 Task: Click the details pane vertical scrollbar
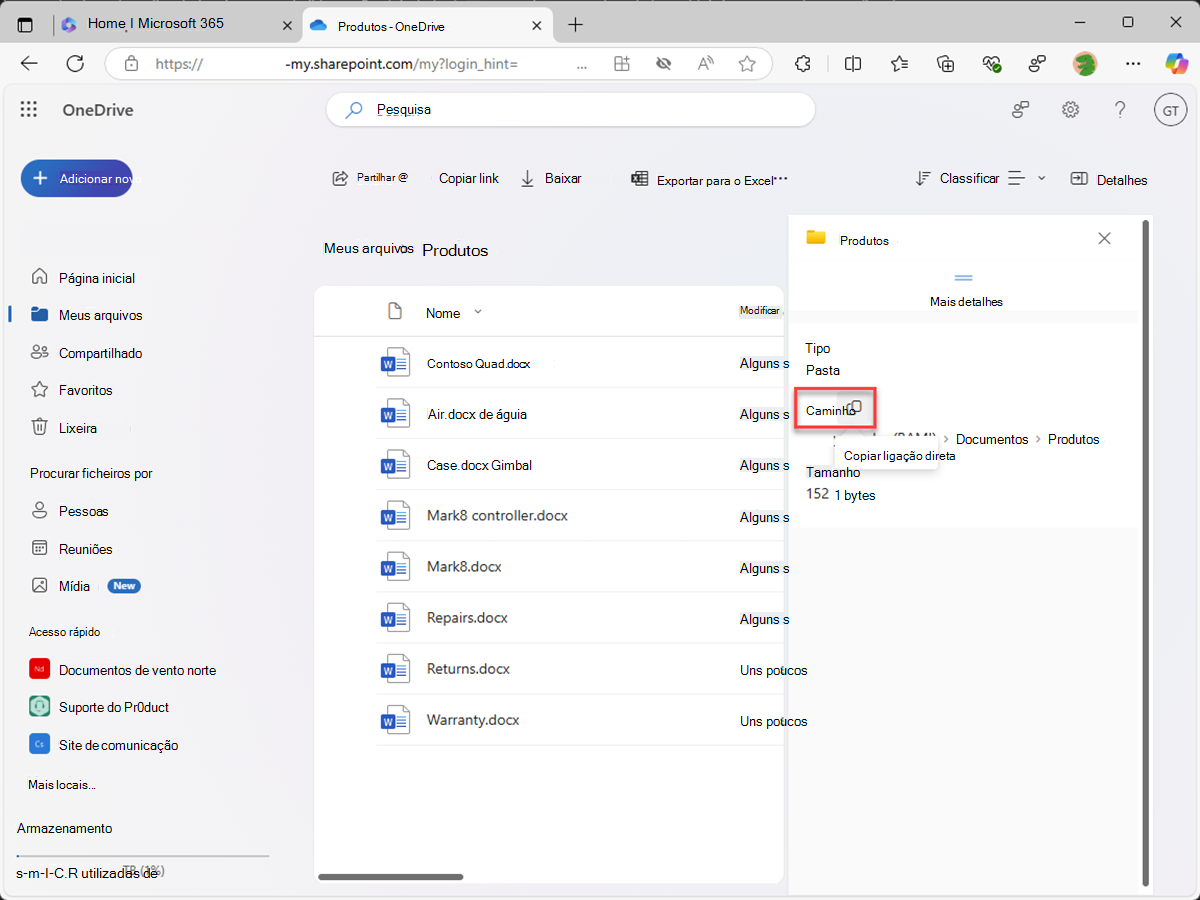(1147, 552)
